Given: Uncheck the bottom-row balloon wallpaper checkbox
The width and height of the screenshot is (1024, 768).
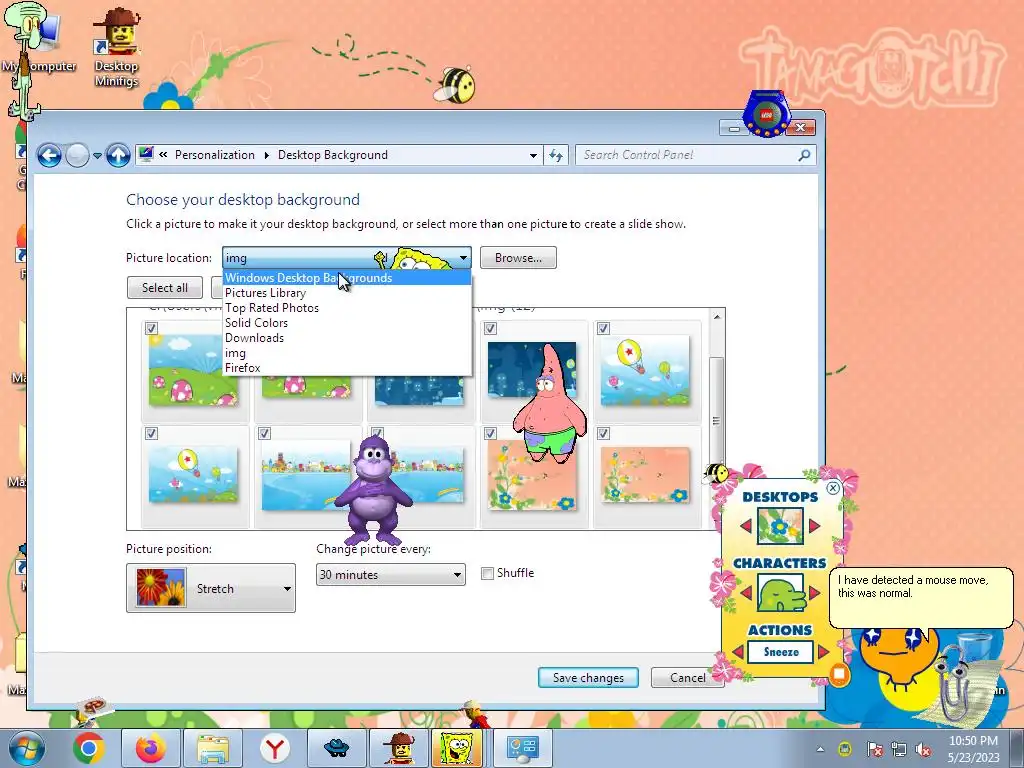Looking at the screenshot, I should click(x=152, y=434).
